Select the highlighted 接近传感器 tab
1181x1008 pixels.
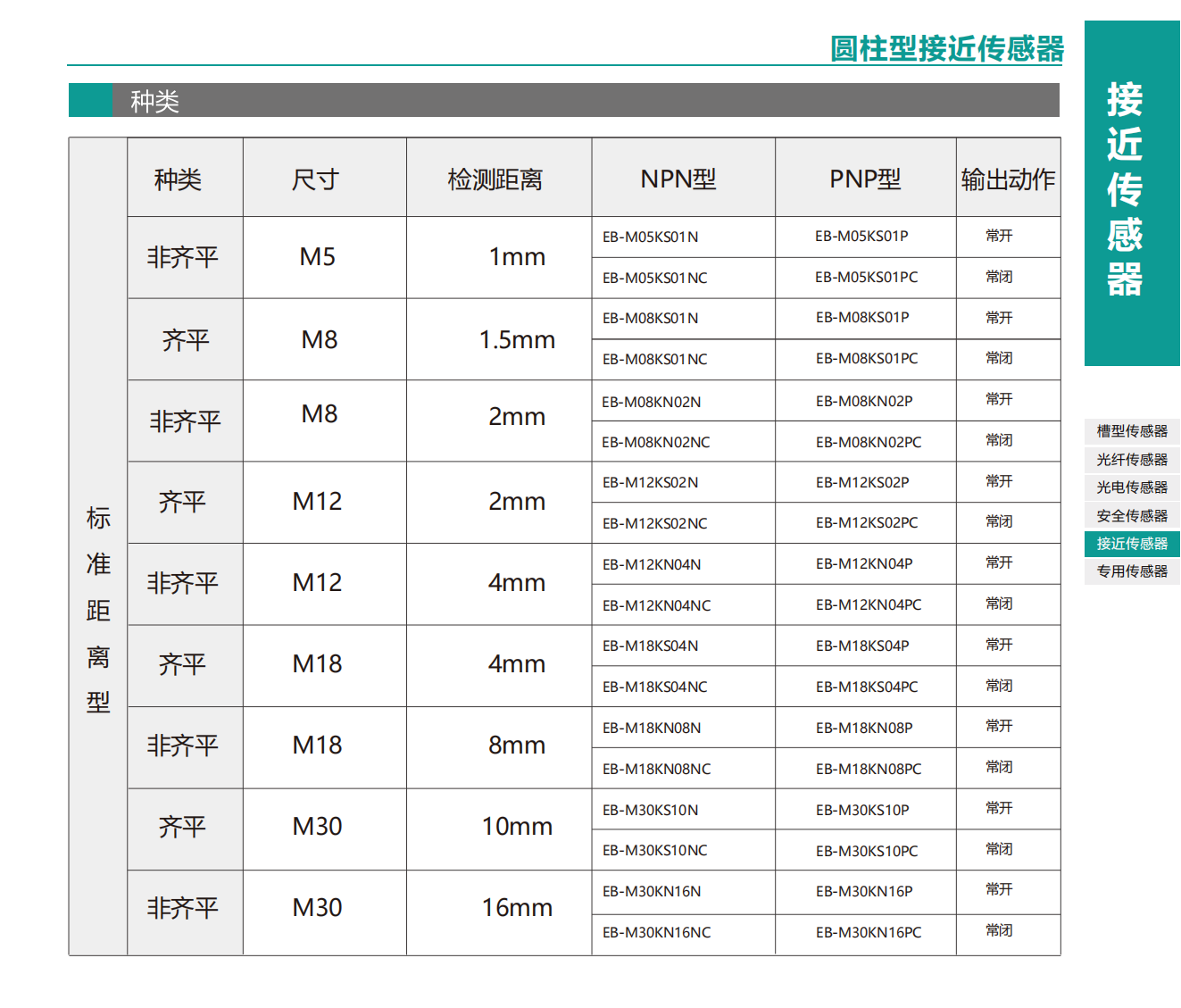coord(1132,544)
